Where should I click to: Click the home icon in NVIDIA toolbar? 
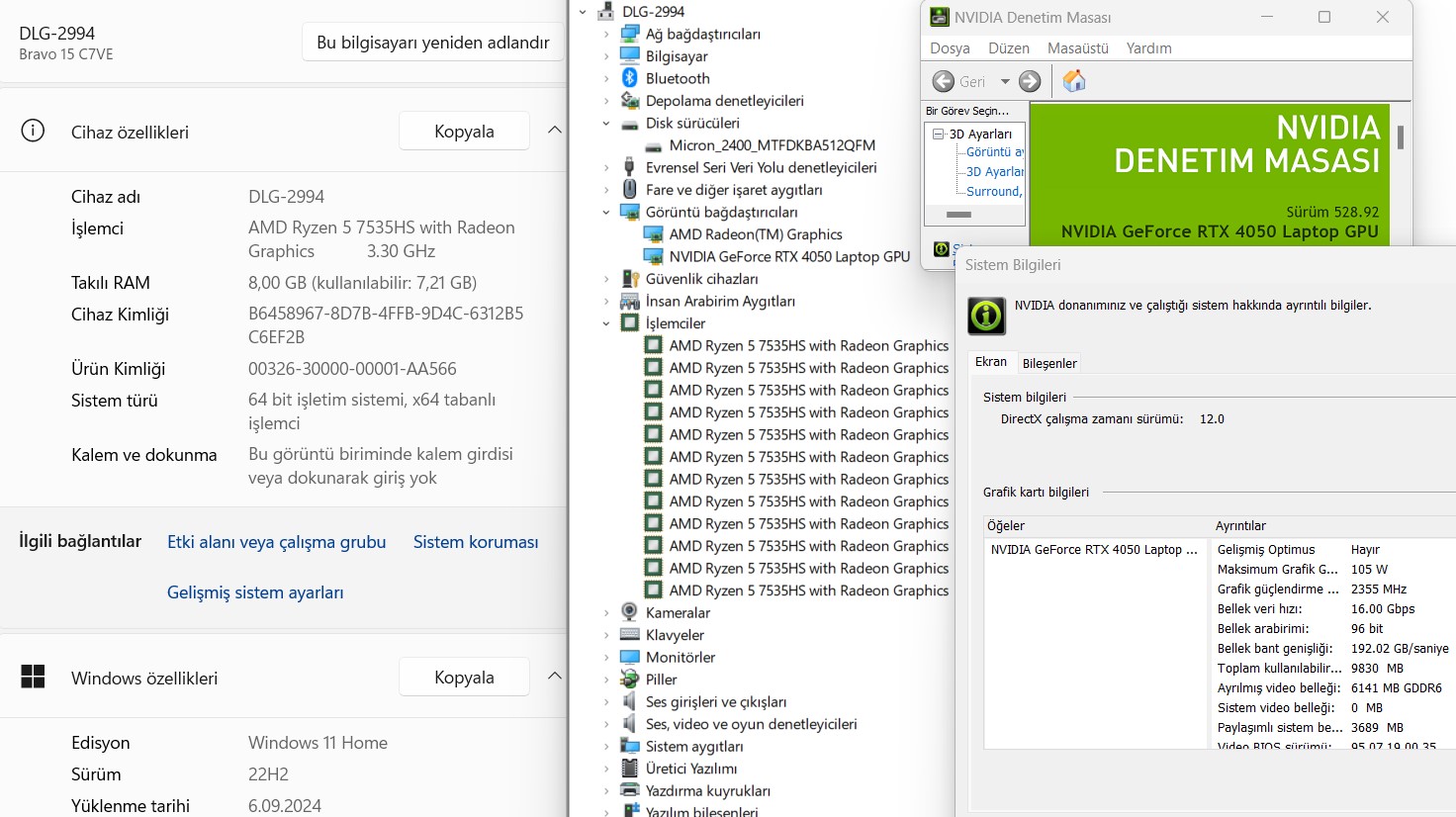pos(1074,81)
